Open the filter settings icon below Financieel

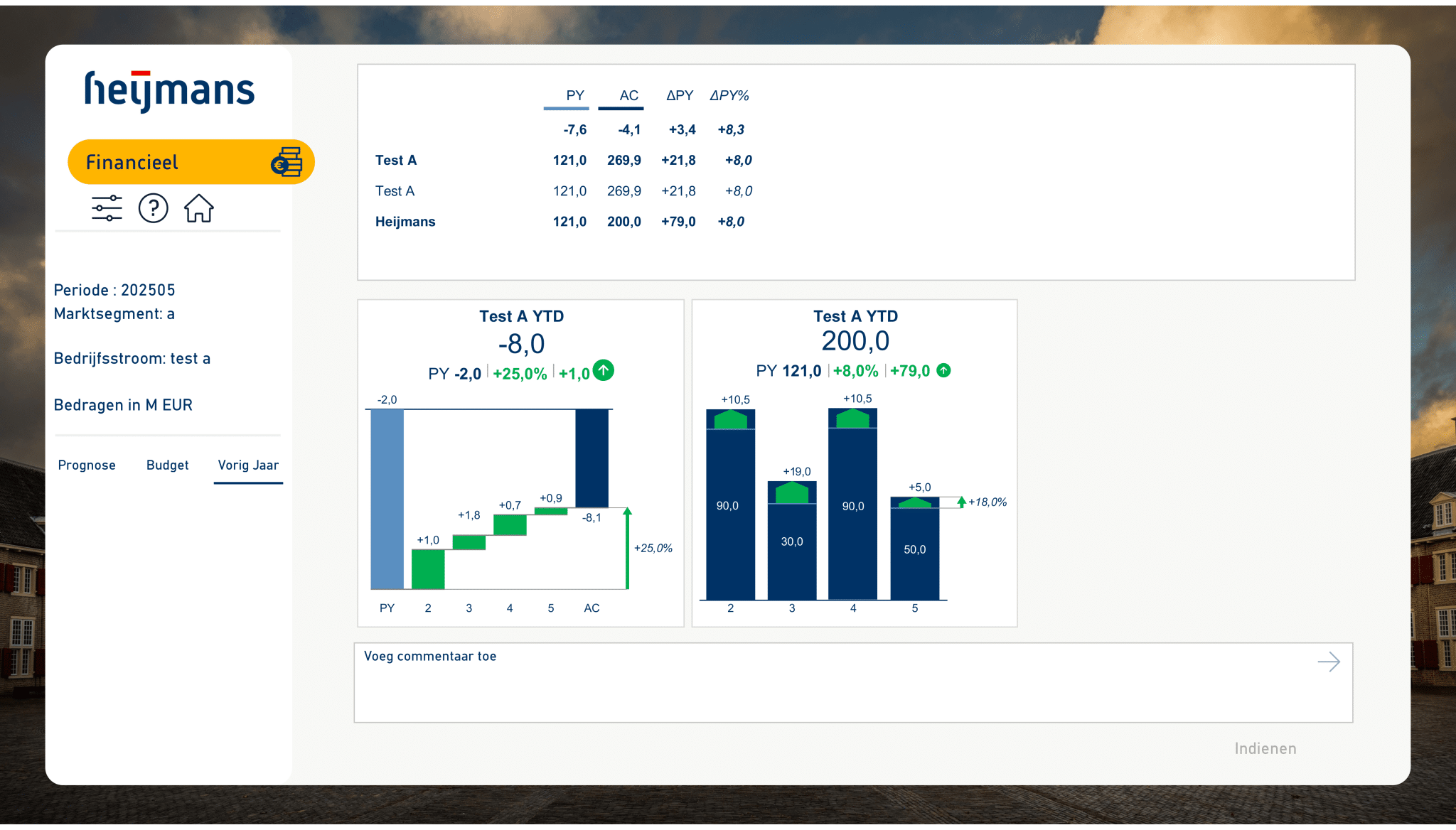click(x=105, y=207)
